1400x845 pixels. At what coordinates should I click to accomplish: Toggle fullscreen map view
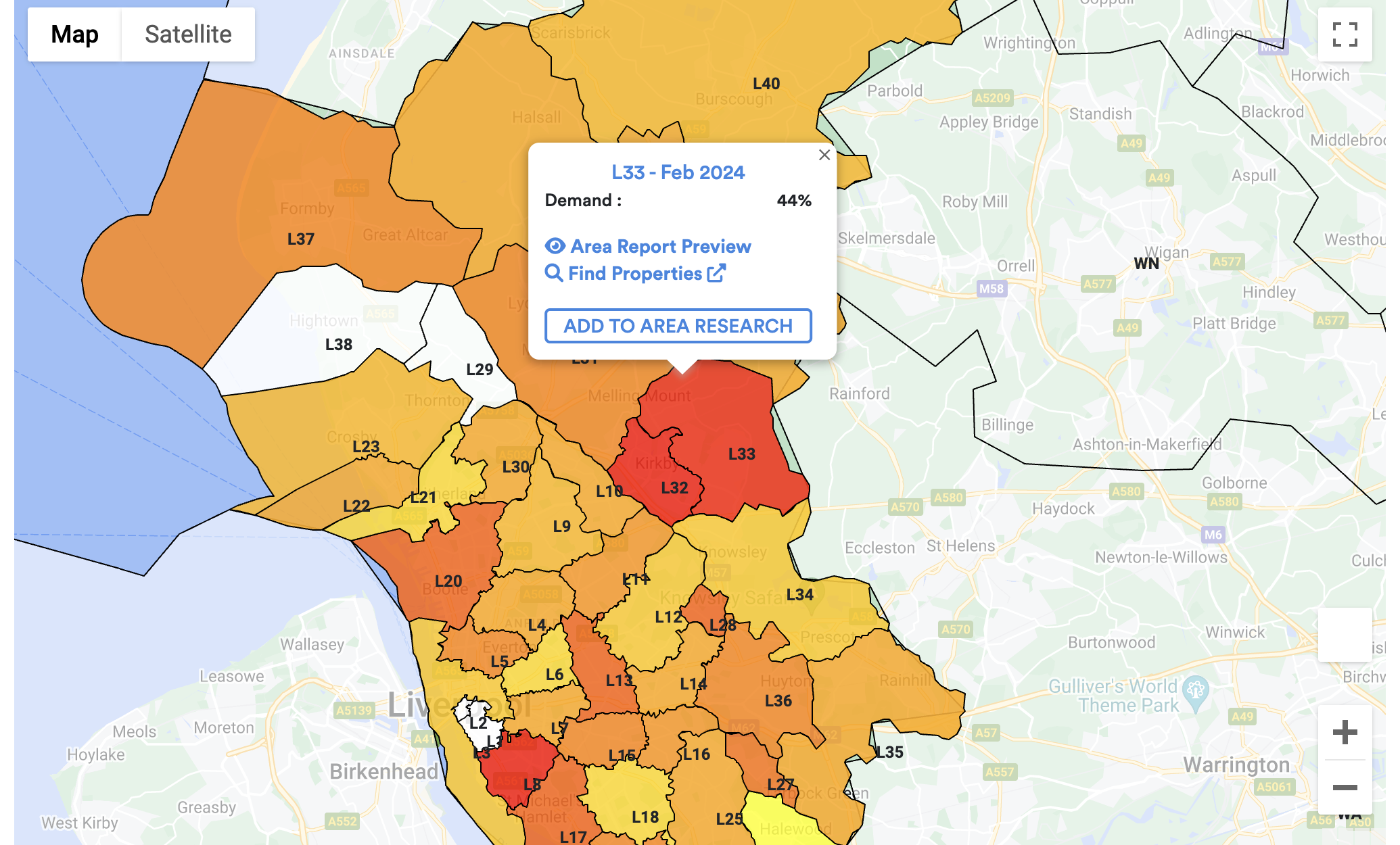pyautogui.click(x=1345, y=34)
